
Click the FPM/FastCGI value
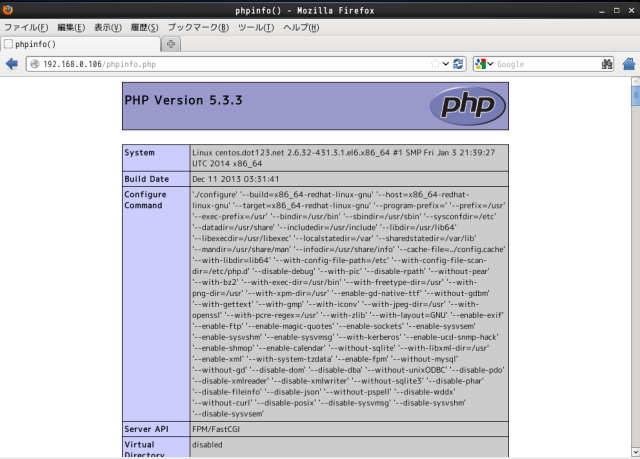(x=216, y=429)
